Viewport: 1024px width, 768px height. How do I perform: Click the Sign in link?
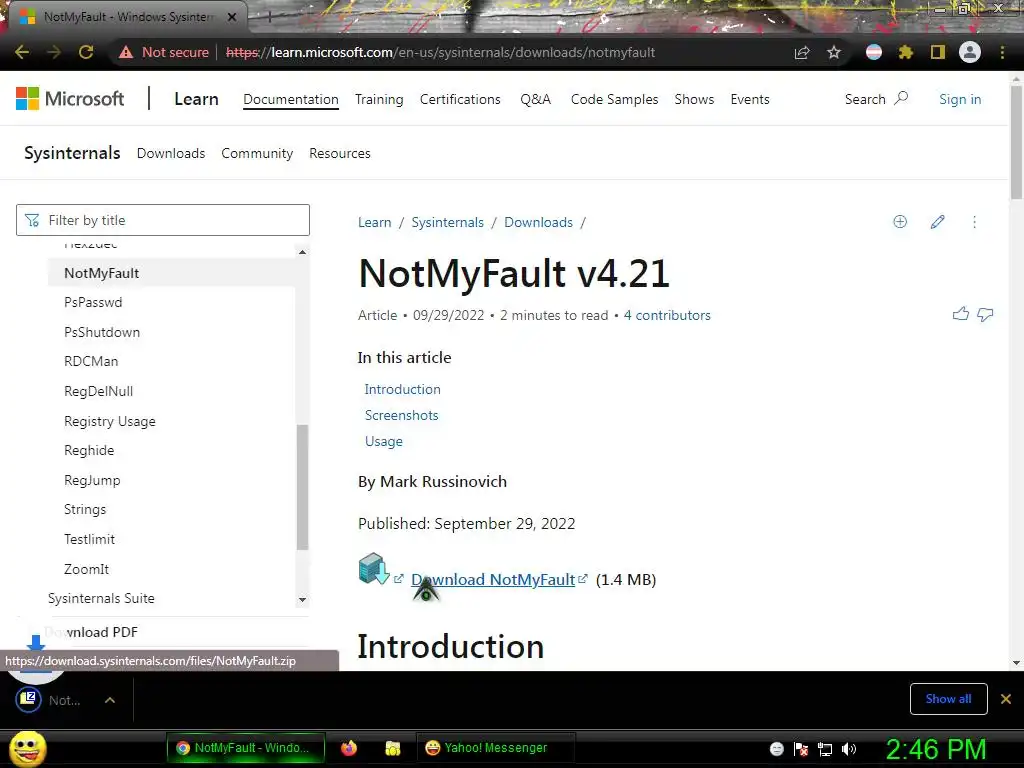(x=960, y=99)
